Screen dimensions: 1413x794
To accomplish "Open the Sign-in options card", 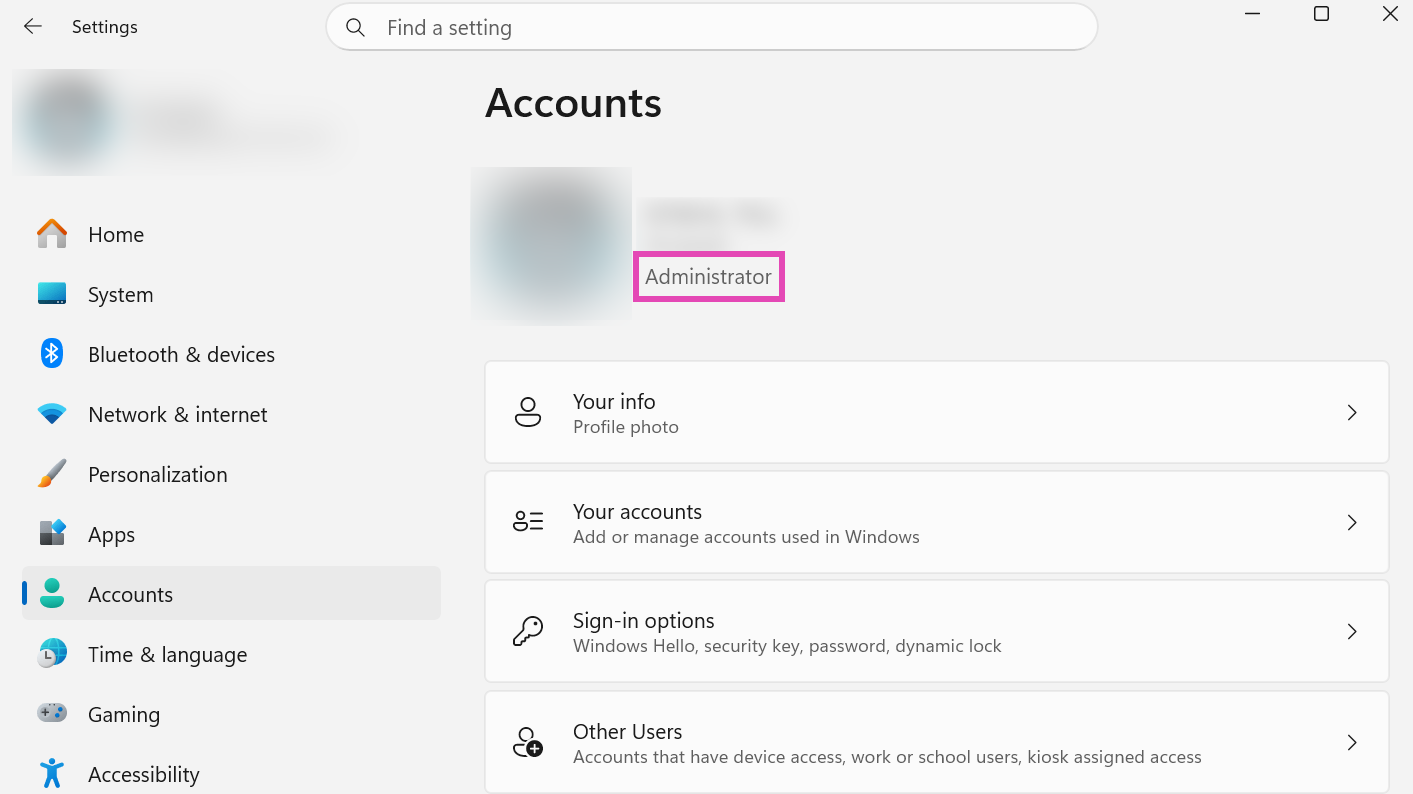I will click(x=937, y=632).
